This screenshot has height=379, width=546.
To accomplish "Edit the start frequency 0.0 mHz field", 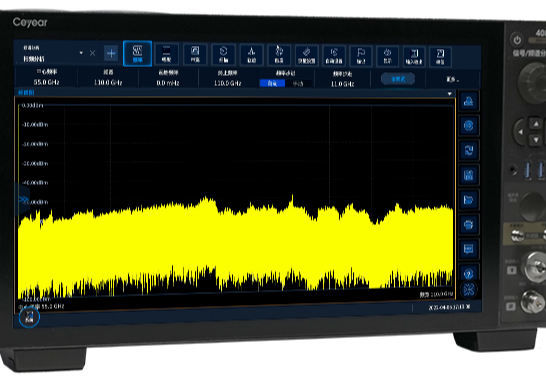I will point(168,78).
